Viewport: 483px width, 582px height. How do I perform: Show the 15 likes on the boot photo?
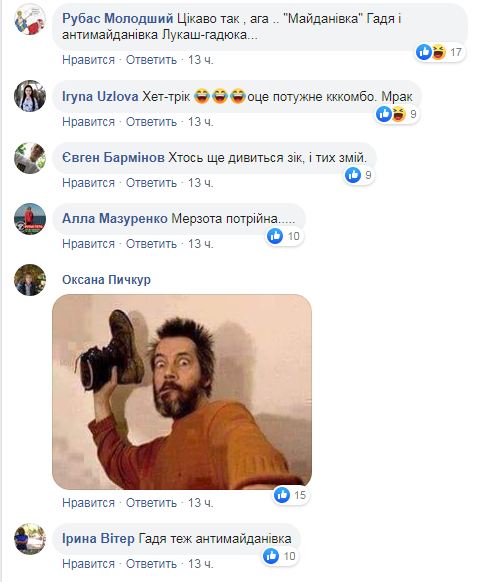click(x=292, y=495)
